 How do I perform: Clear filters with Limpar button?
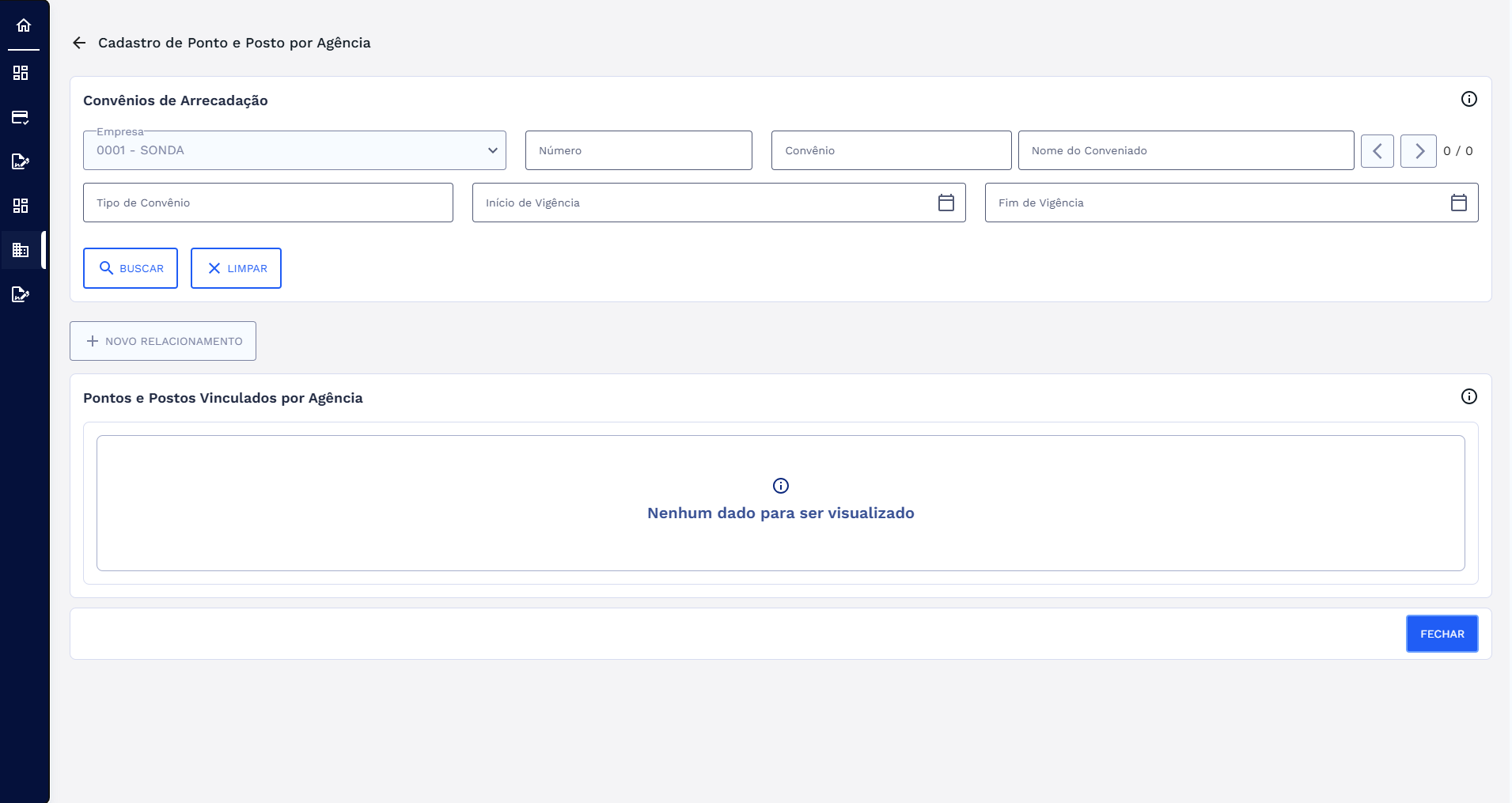click(x=236, y=268)
